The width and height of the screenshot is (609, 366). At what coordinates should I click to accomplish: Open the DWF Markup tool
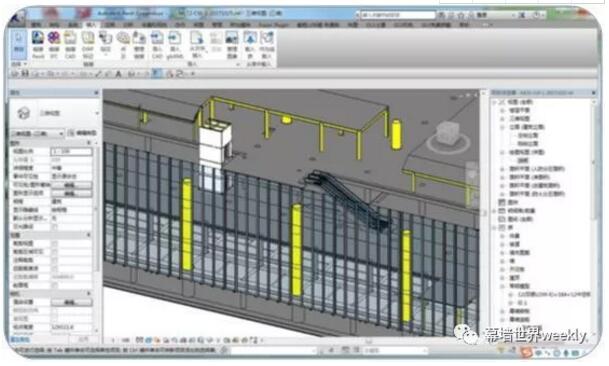tap(88, 44)
